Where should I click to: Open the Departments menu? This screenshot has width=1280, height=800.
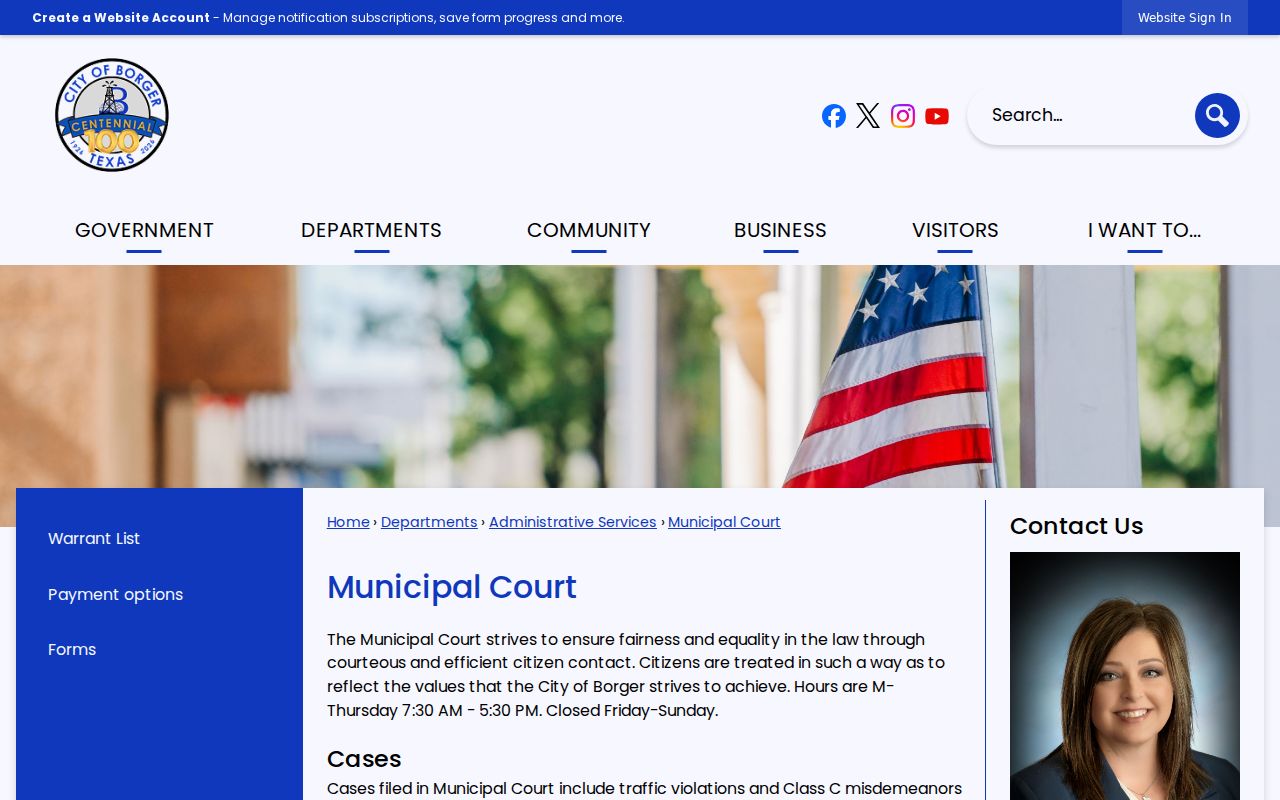click(x=371, y=231)
